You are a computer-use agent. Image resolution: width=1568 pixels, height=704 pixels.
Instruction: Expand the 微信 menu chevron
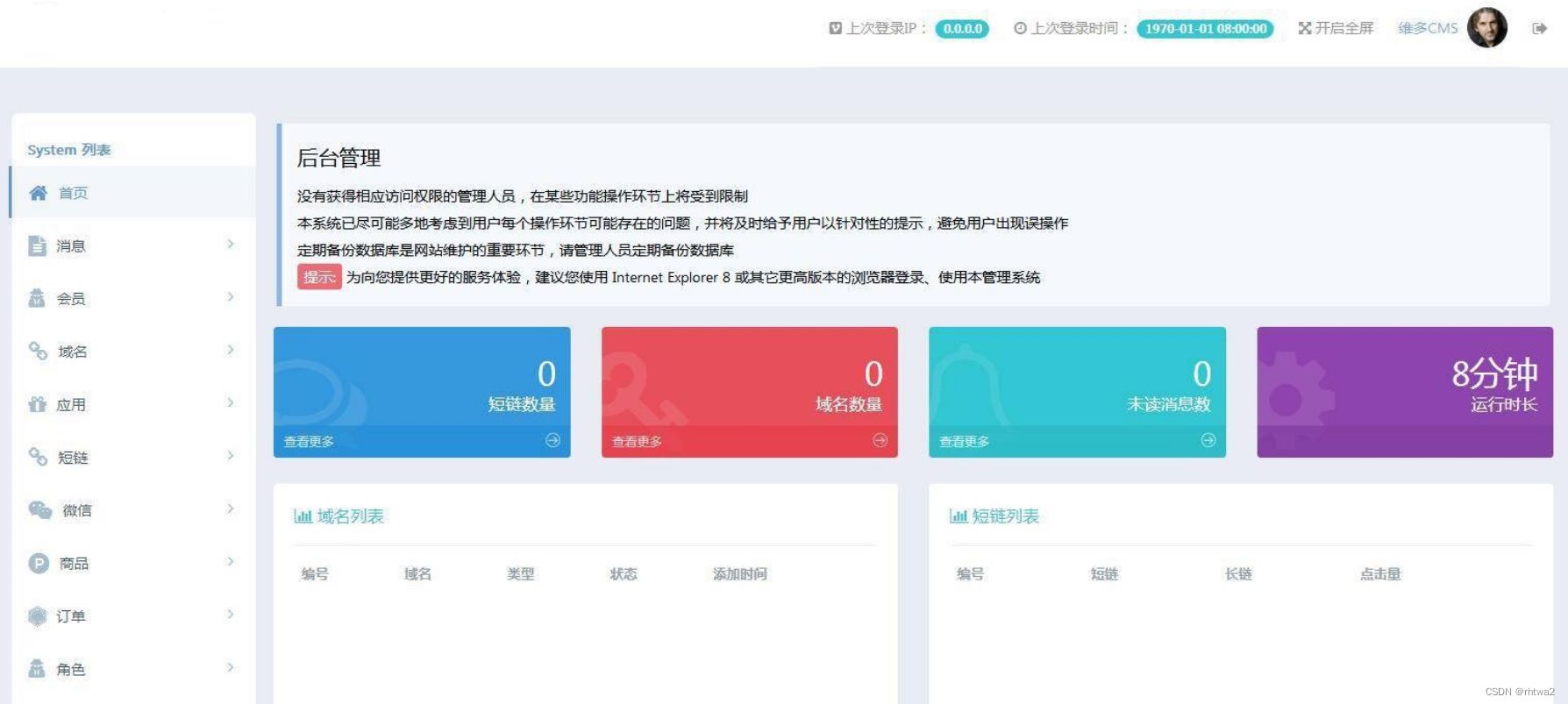231,508
